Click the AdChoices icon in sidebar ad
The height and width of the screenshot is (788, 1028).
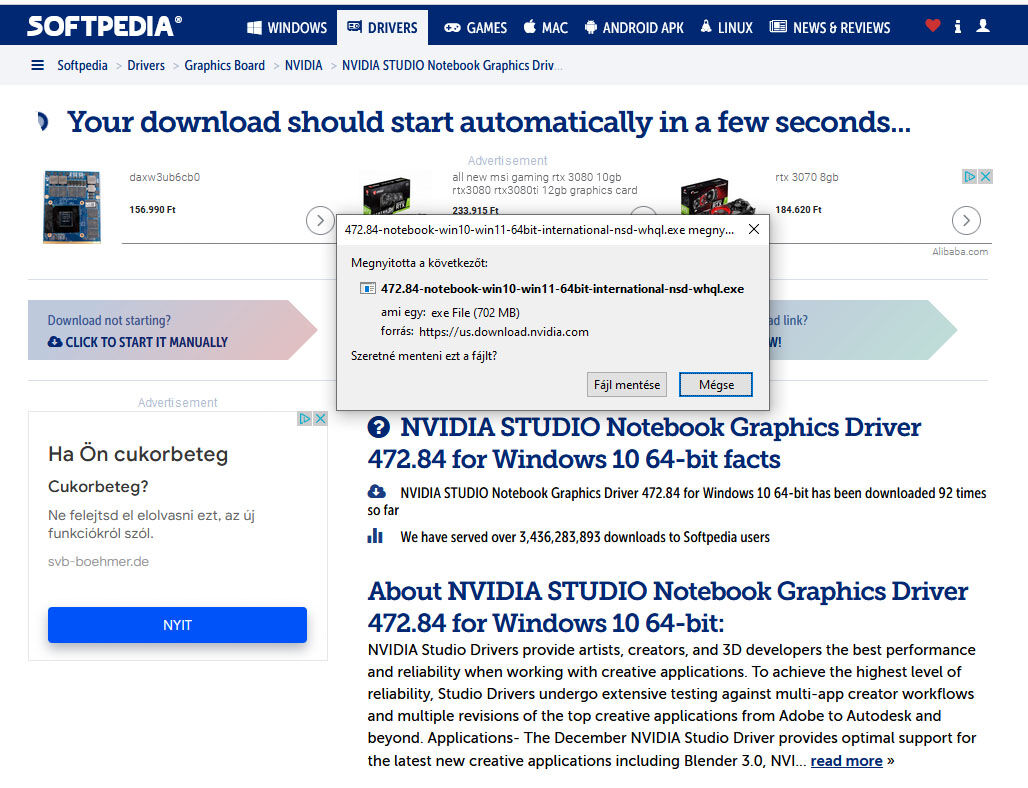coord(304,418)
